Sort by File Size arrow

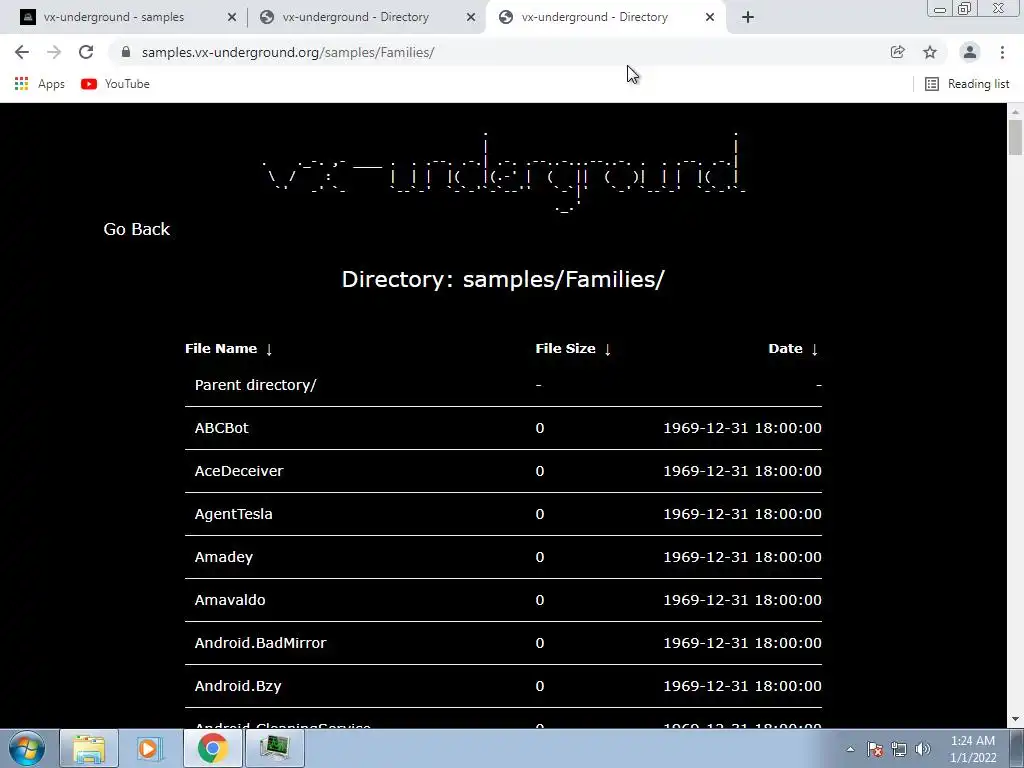point(607,349)
